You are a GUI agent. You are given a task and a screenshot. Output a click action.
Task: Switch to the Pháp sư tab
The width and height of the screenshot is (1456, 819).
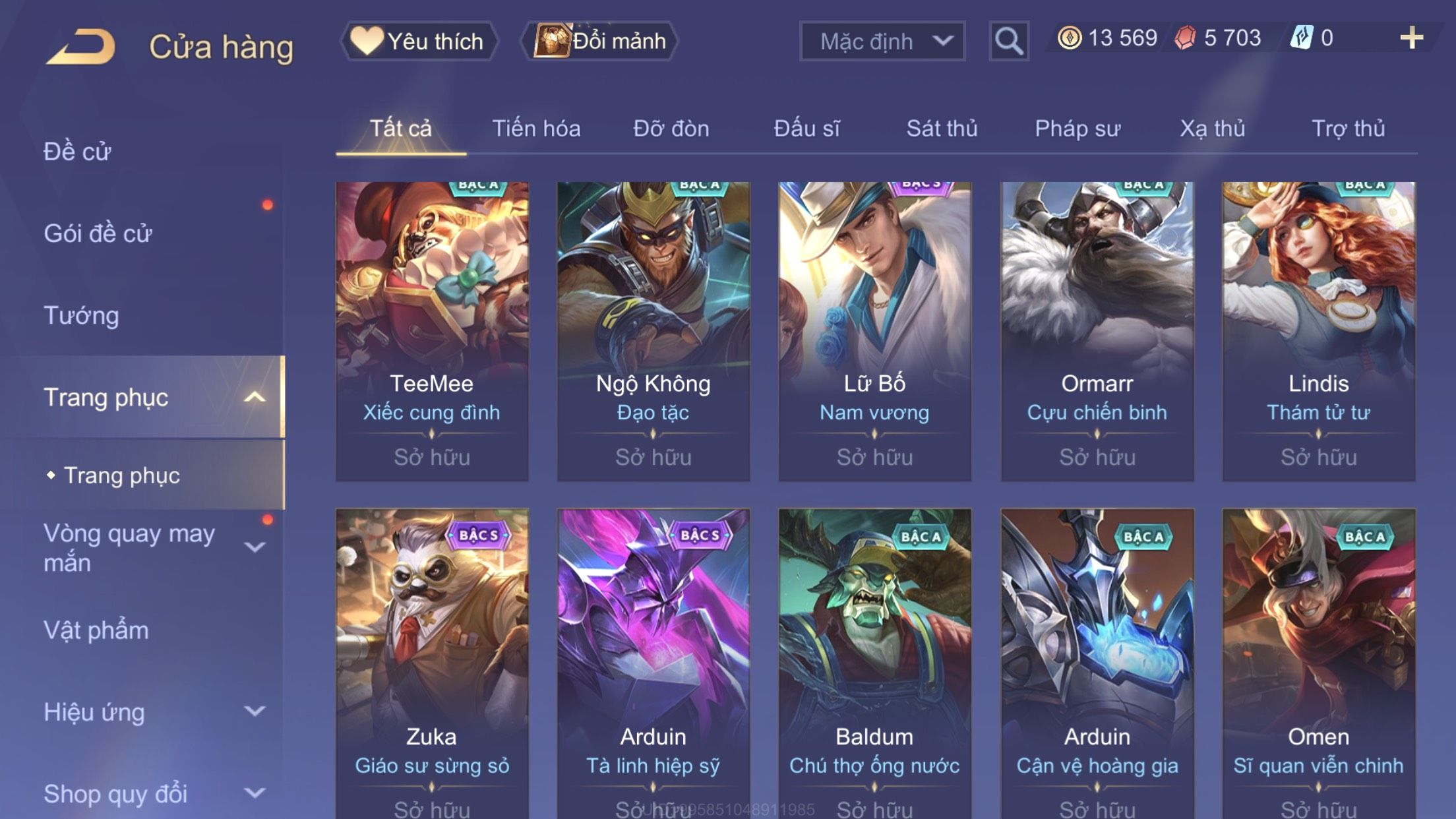[x=1077, y=129]
